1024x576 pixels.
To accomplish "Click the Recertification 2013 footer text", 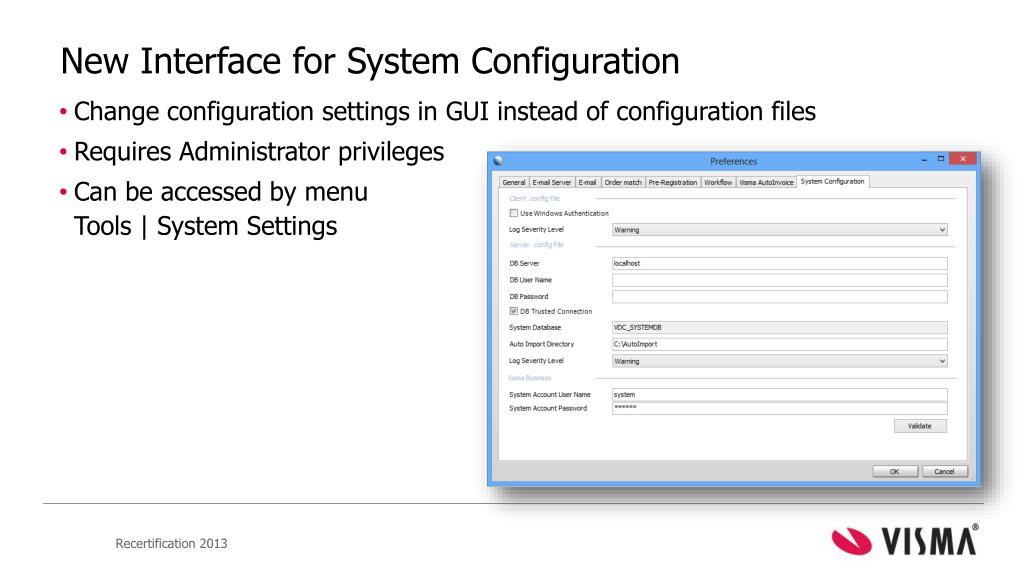I will [x=171, y=543].
